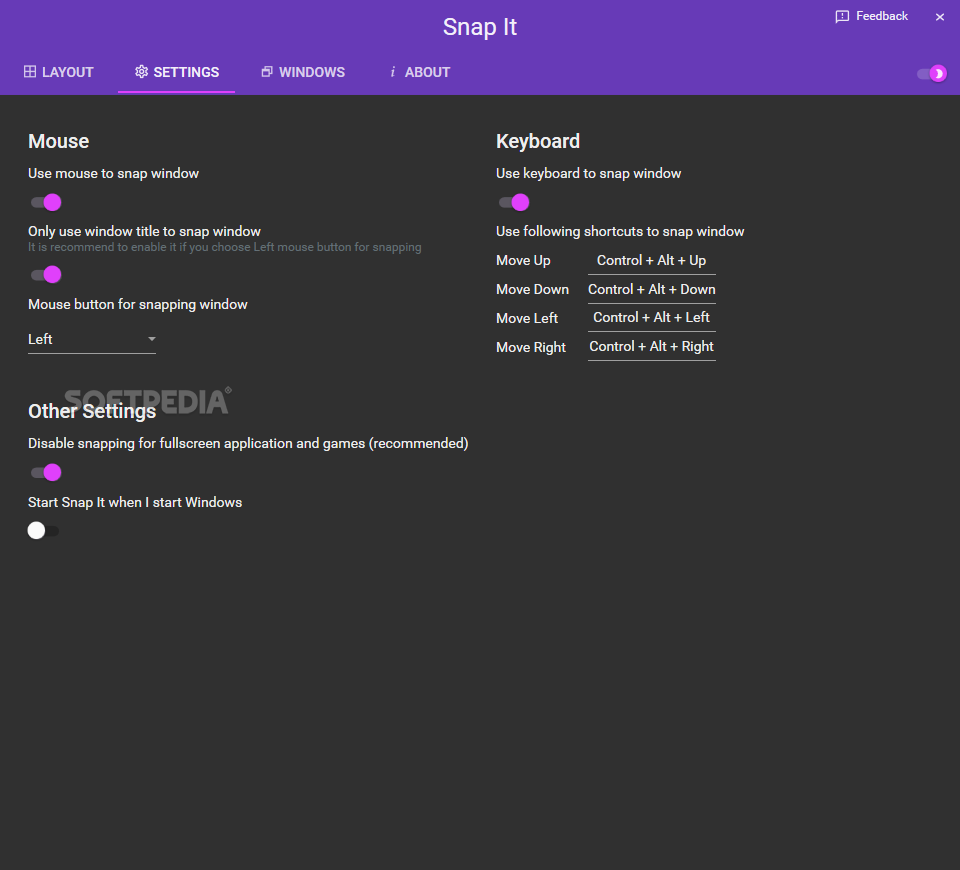Toggle Use mouse to snap window
Image resolution: width=960 pixels, height=870 pixels.
(47, 203)
